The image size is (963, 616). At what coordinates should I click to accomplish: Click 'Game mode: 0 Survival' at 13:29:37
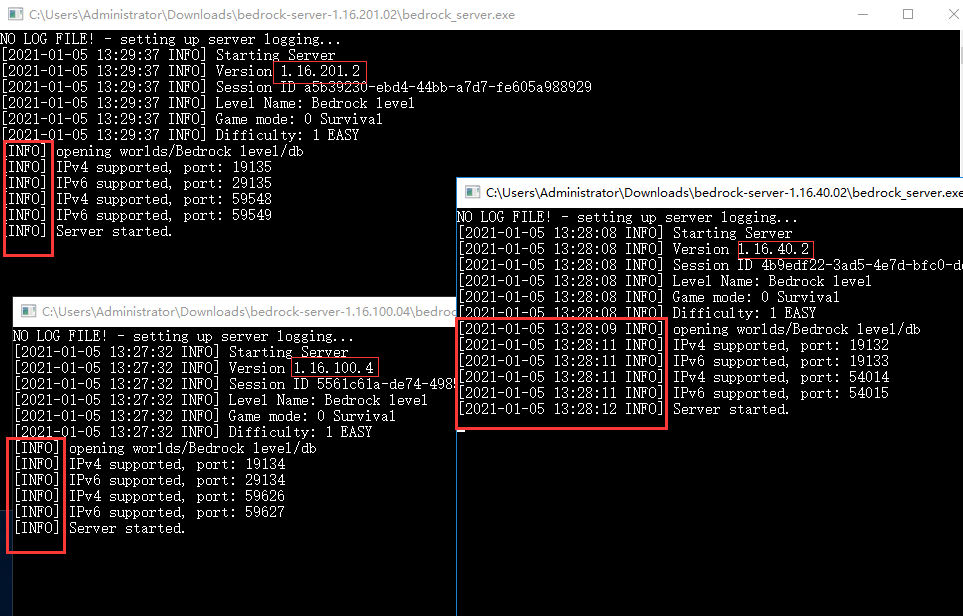click(299, 119)
